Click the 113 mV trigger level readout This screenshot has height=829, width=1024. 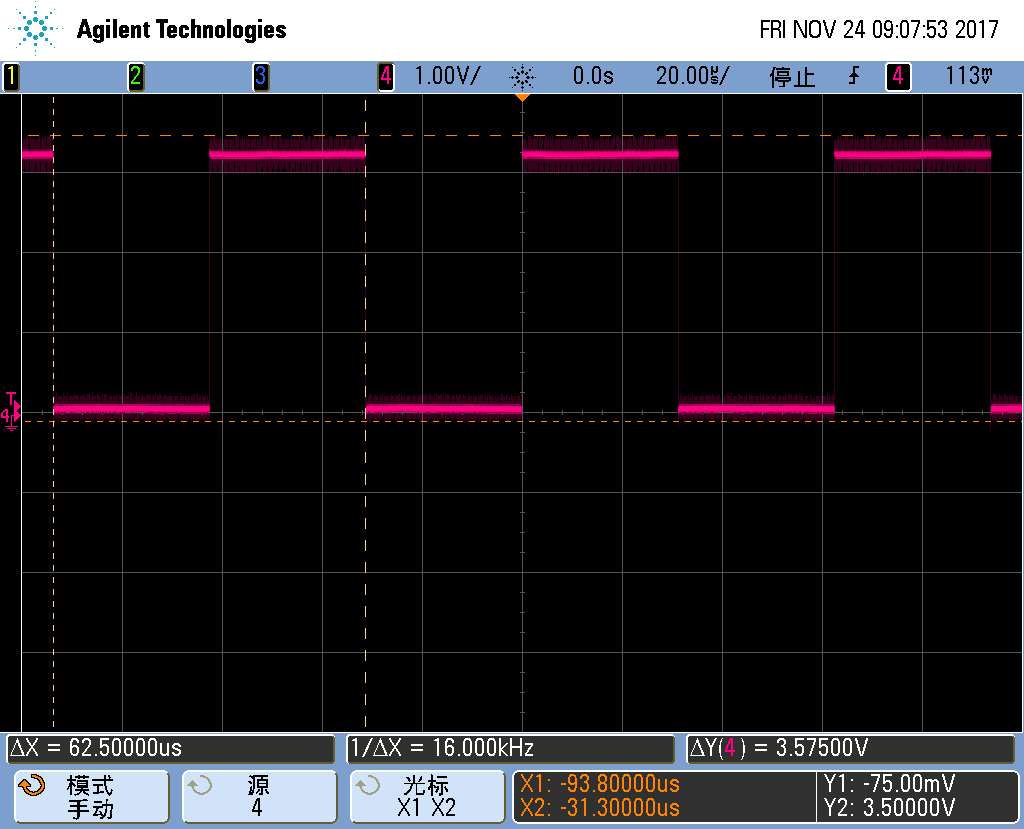click(969, 76)
